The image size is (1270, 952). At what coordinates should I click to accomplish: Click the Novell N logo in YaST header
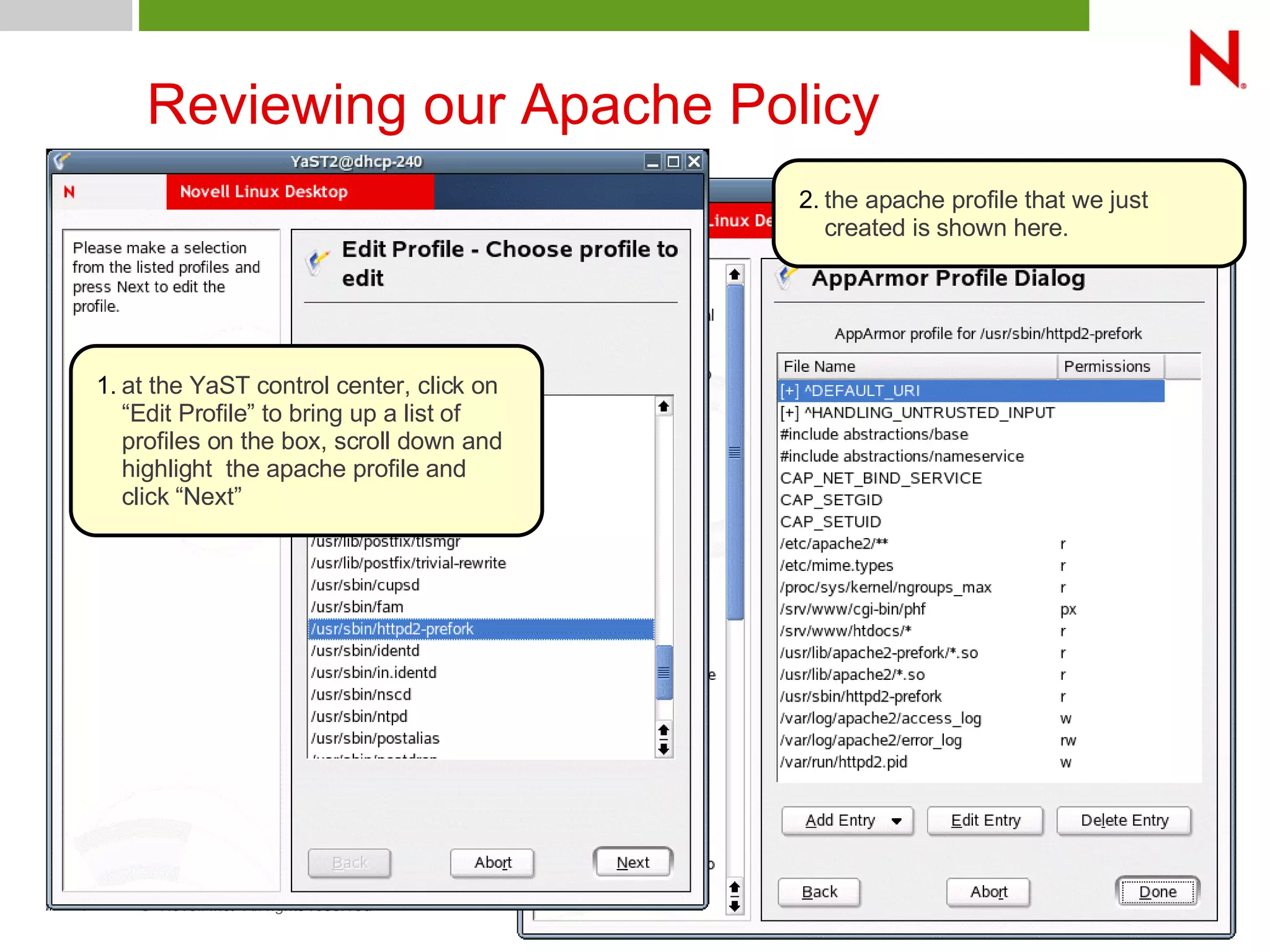click(69, 192)
